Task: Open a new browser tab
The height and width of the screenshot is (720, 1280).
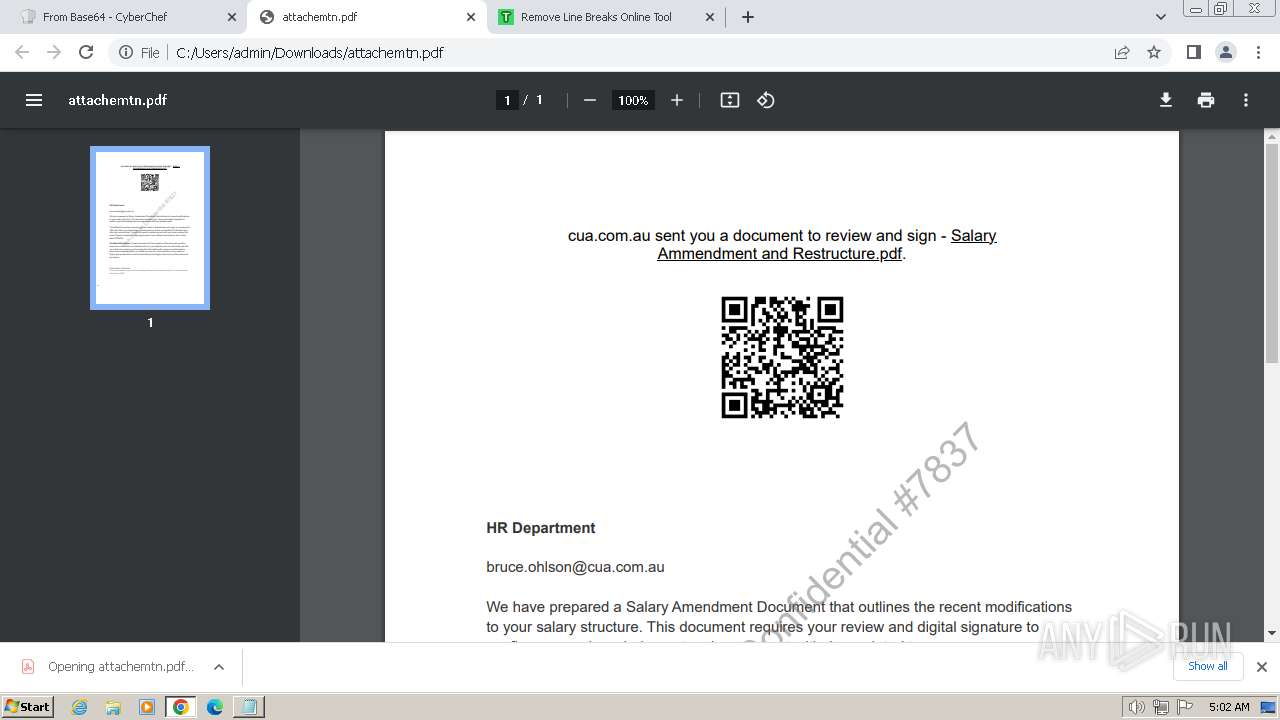Action: (x=748, y=17)
